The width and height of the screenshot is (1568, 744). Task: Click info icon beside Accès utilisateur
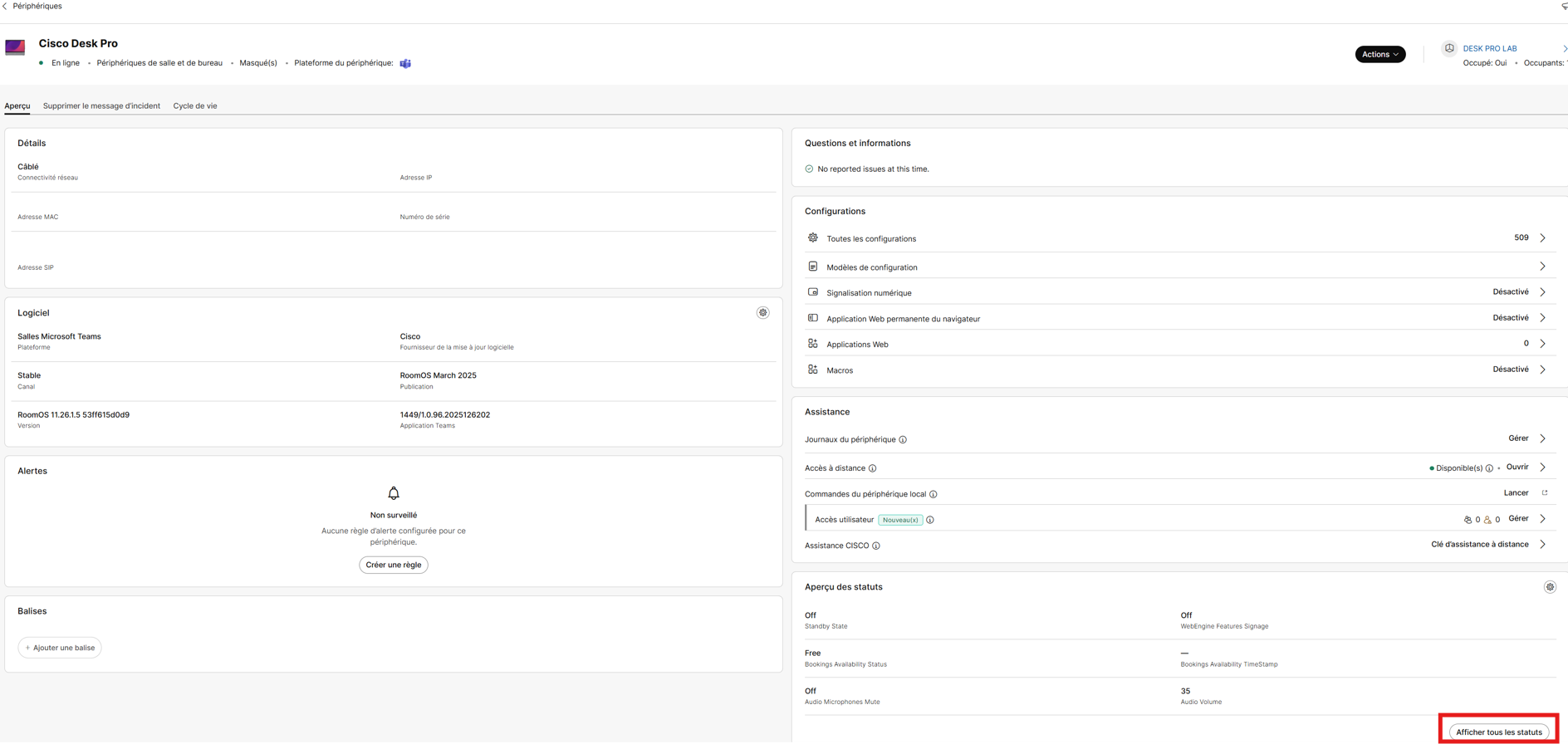(930, 520)
